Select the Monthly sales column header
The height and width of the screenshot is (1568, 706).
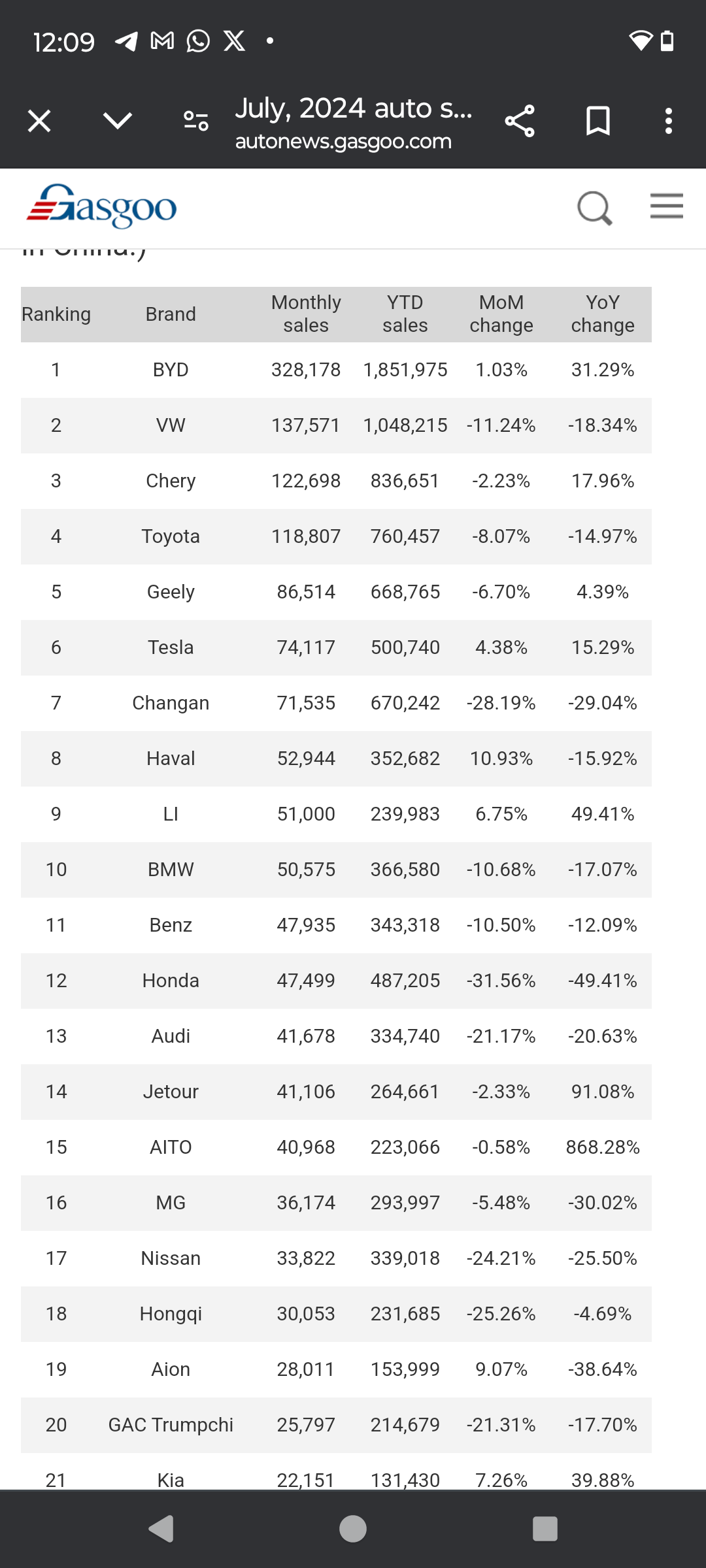[x=306, y=314]
